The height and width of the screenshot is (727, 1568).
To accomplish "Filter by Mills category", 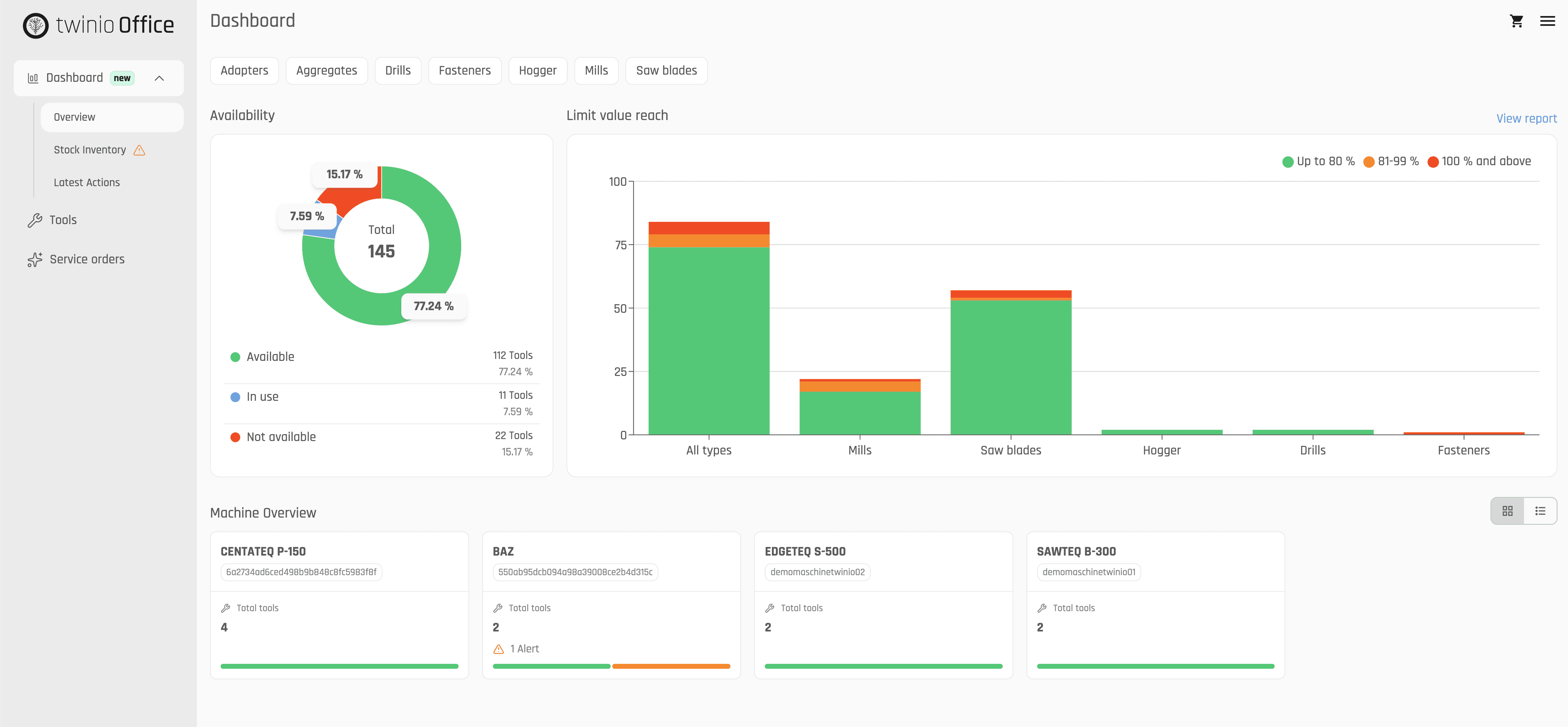I will (x=596, y=71).
